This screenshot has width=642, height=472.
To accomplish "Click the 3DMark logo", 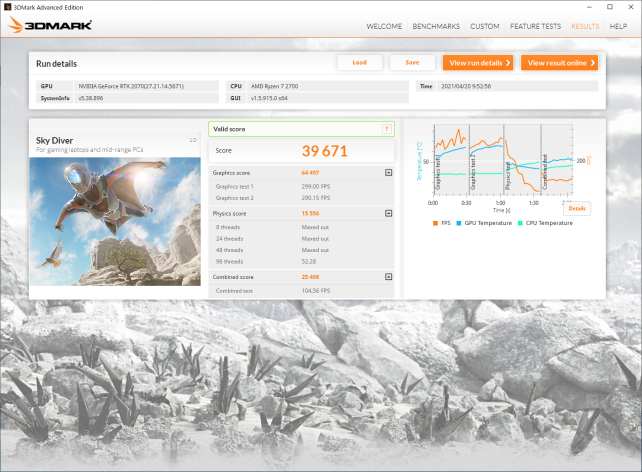I will [50, 25].
